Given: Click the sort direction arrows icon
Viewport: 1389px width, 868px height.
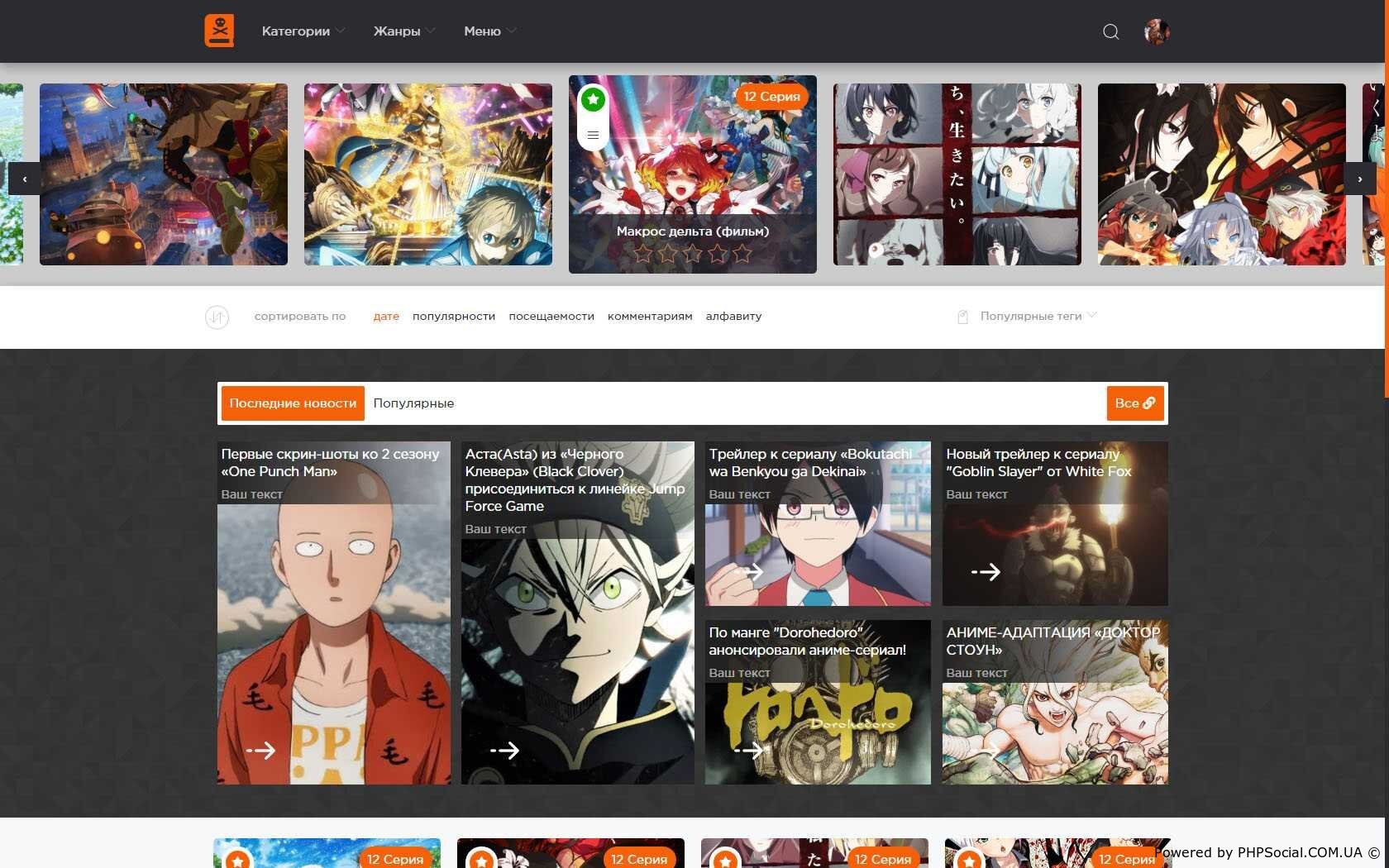Looking at the screenshot, I should point(217,317).
